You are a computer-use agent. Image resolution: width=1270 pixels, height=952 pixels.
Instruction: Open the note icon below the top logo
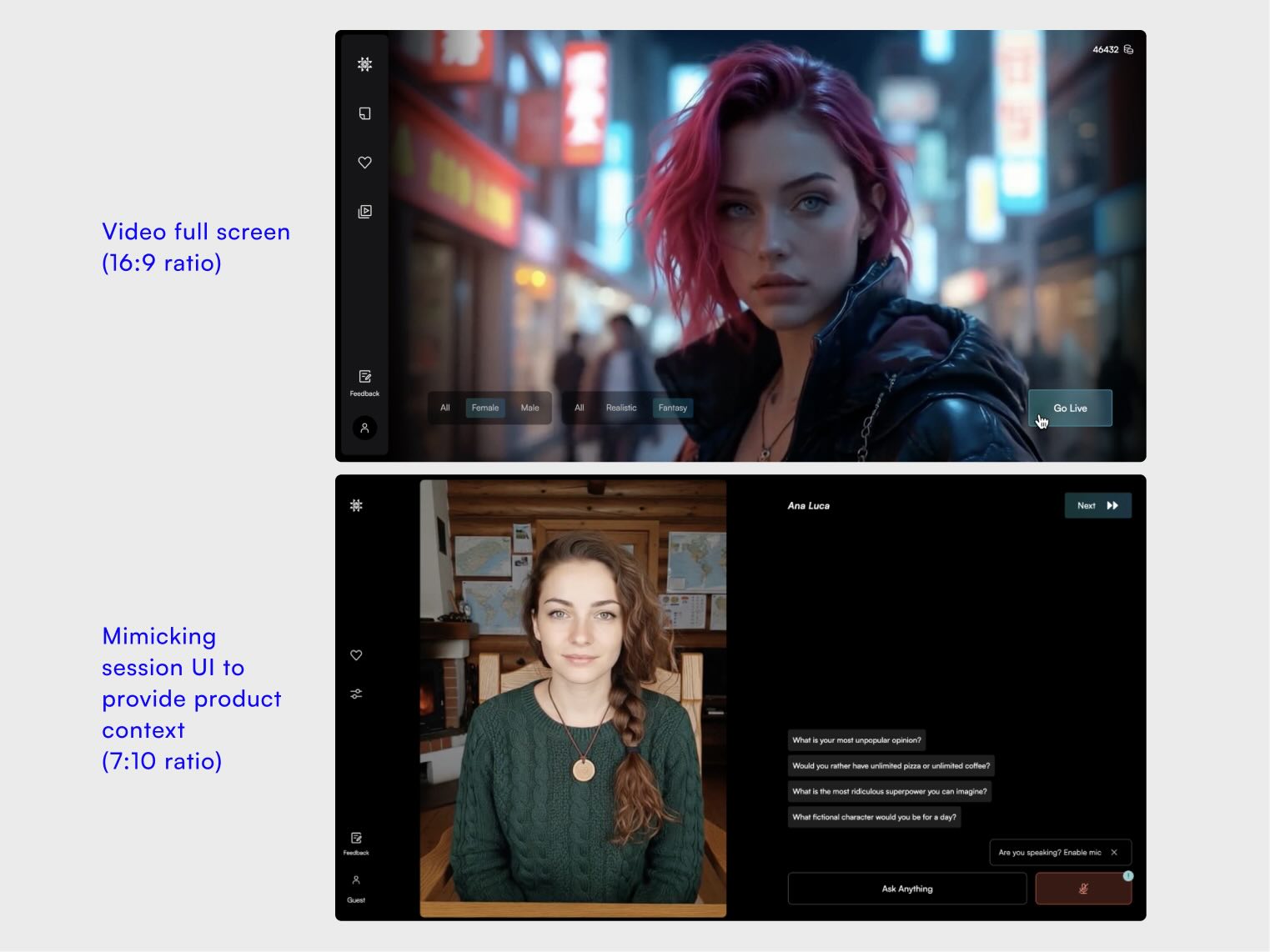pos(364,113)
